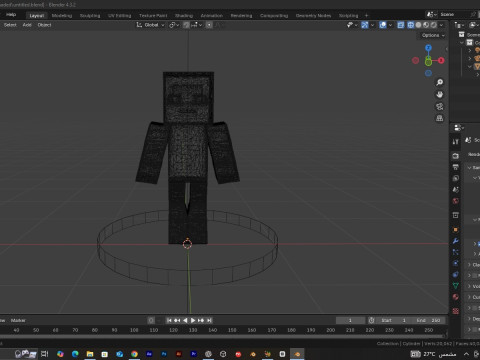
Task: Open the viewport shading options arrow
Action: tap(441, 25)
